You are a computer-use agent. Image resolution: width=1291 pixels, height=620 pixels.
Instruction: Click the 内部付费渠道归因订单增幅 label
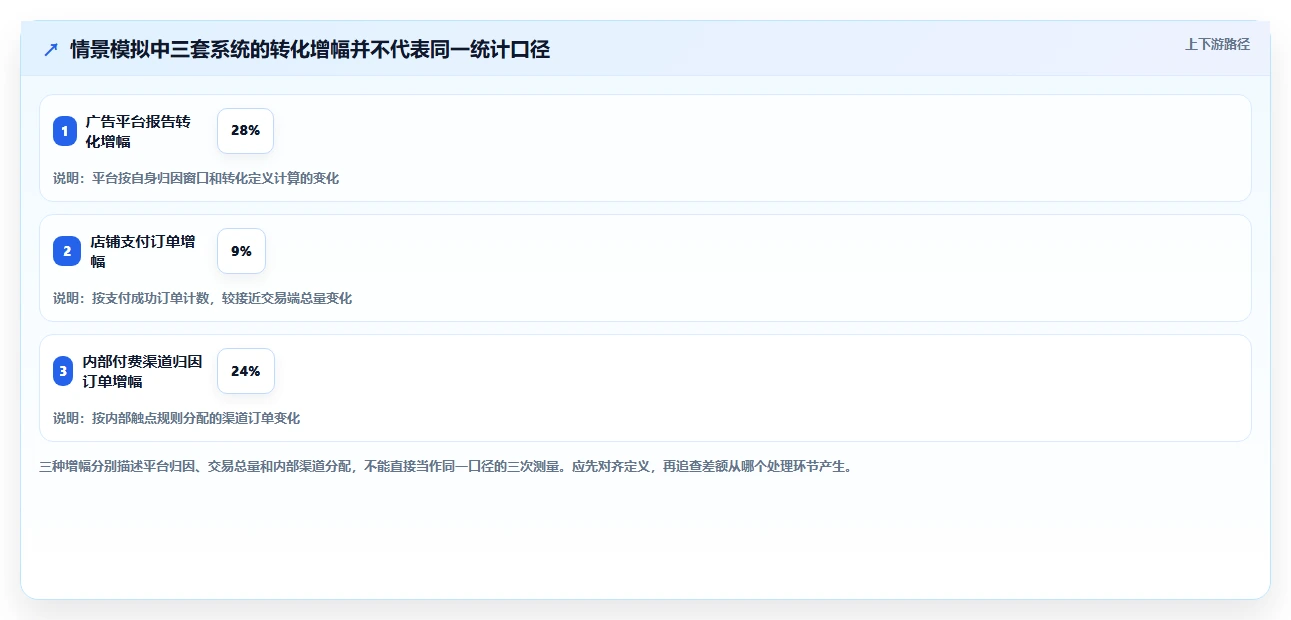(x=142, y=371)
